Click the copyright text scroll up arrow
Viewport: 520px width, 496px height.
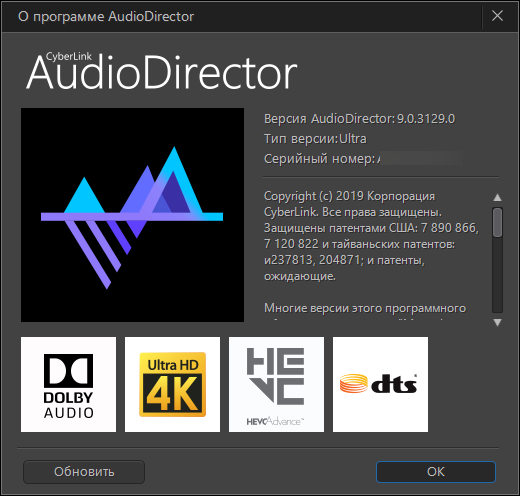[497, 197]
